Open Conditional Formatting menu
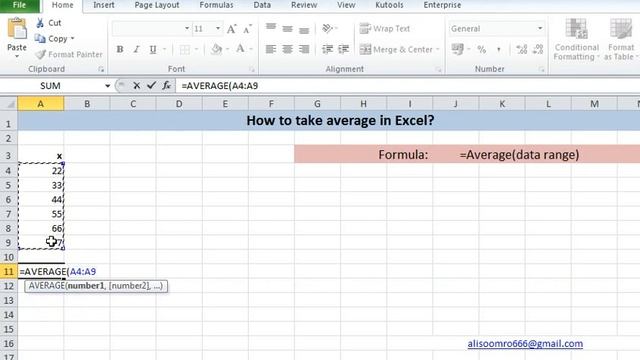The image size is (640, 360). click(576, 40)
